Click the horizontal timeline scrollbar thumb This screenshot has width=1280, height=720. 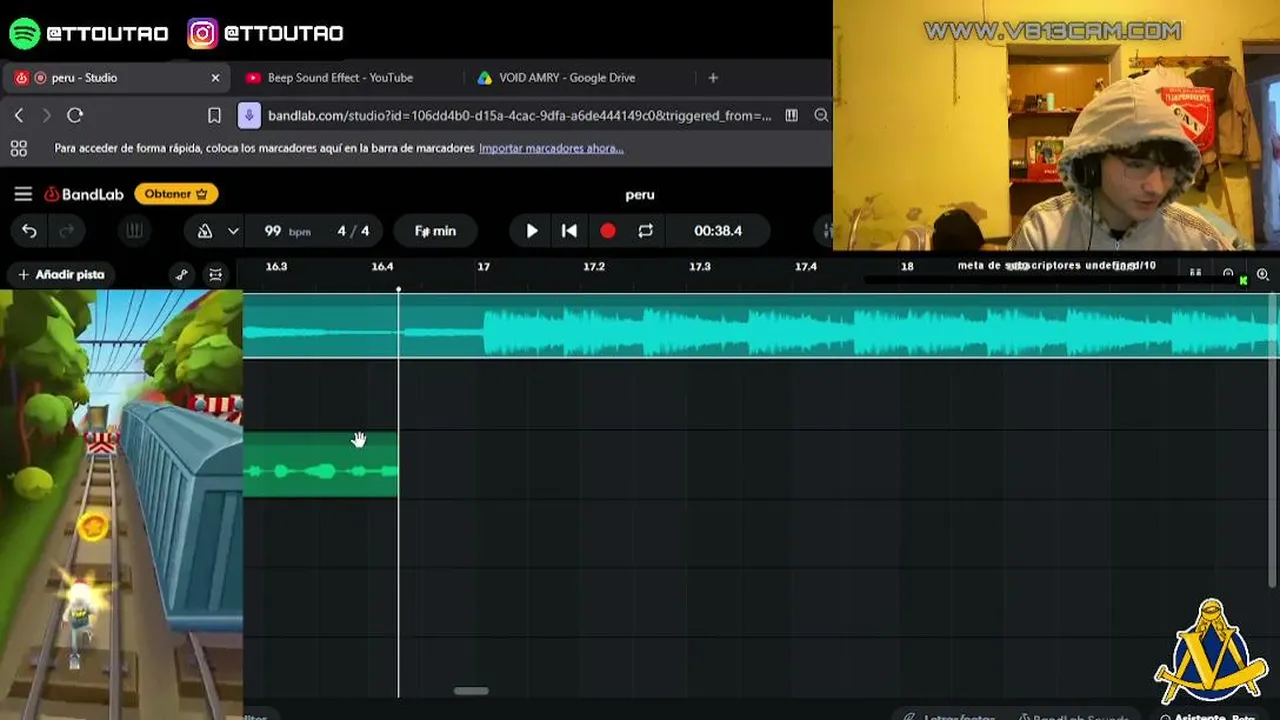471,690
